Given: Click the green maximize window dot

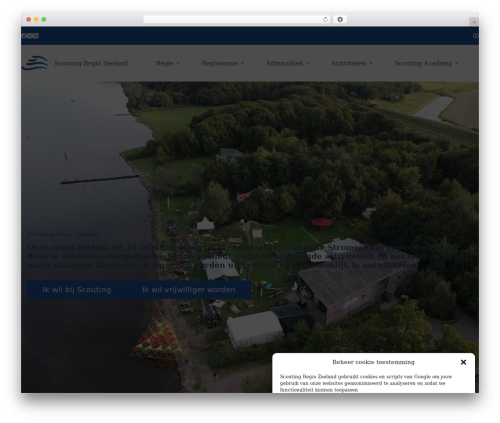Looking at the screenshot, I should point(44,19).
